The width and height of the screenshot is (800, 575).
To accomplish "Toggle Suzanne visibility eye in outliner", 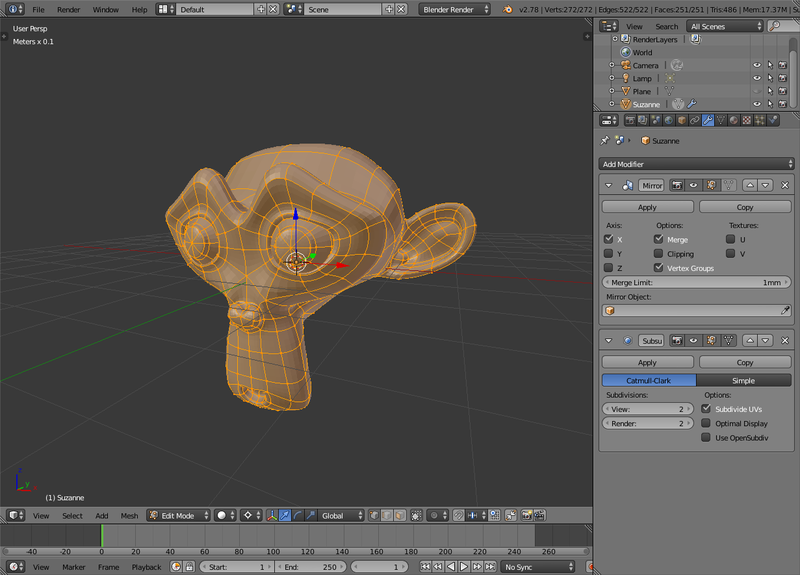I will [x=757, y=104].
